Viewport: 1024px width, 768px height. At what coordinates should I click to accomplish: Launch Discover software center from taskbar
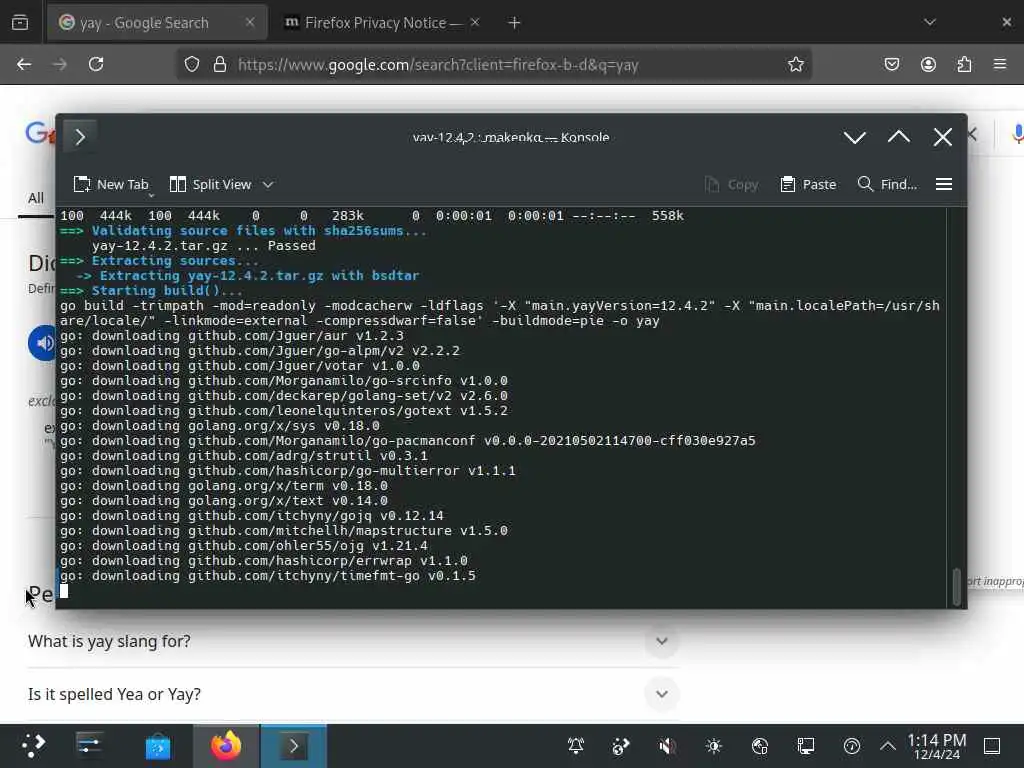(x=158, y=746)
